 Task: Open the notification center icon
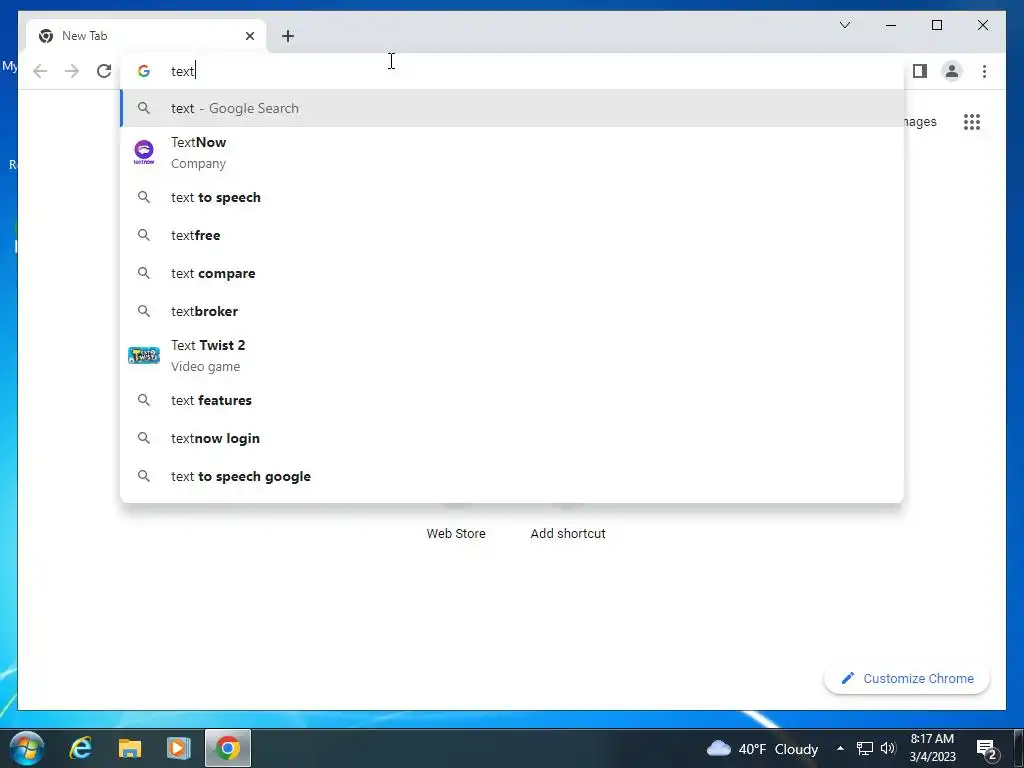[985, 748]
